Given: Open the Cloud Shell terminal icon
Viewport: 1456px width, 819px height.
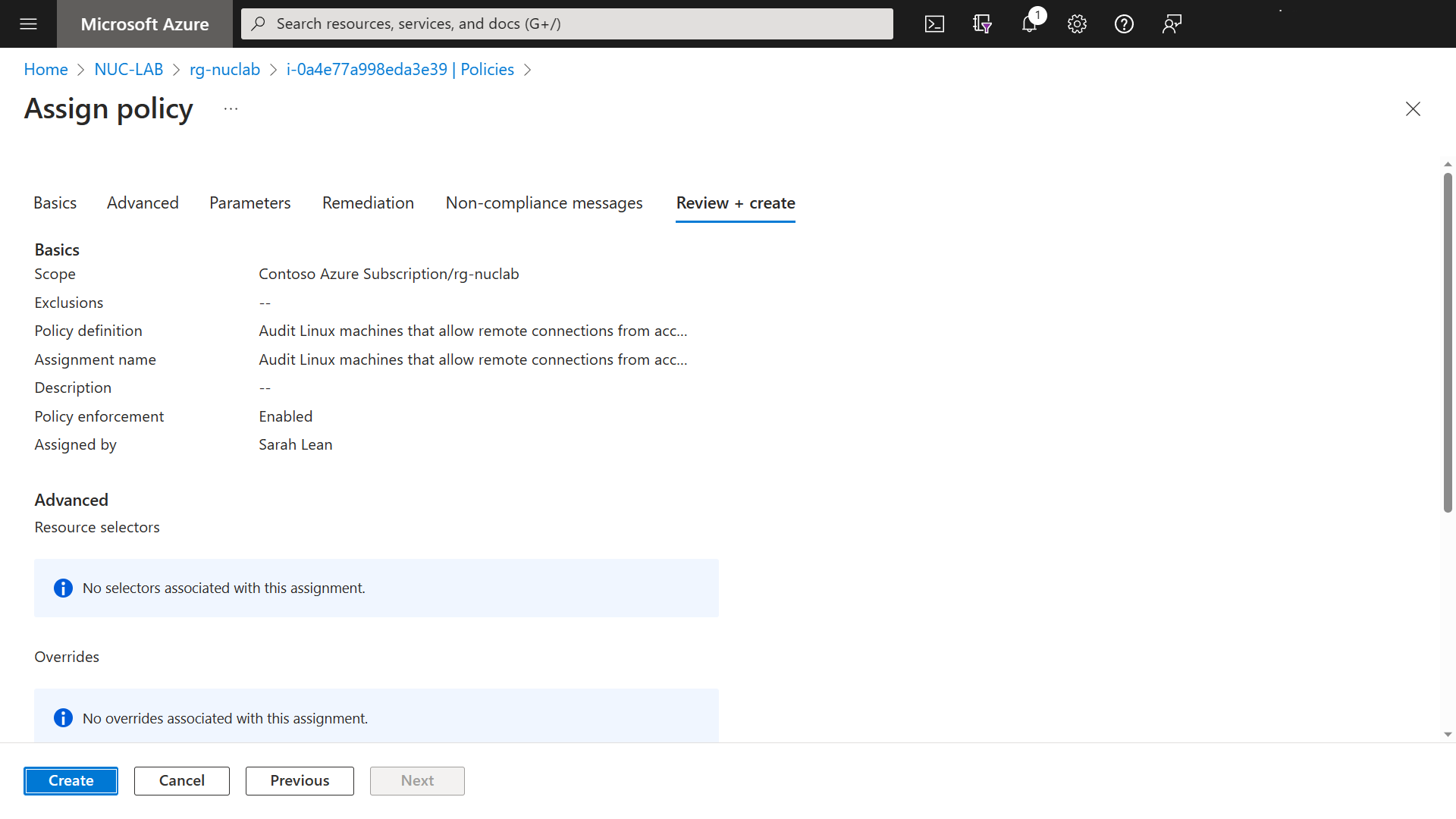Looking at the screenshot, I should [x=934, y=24].
